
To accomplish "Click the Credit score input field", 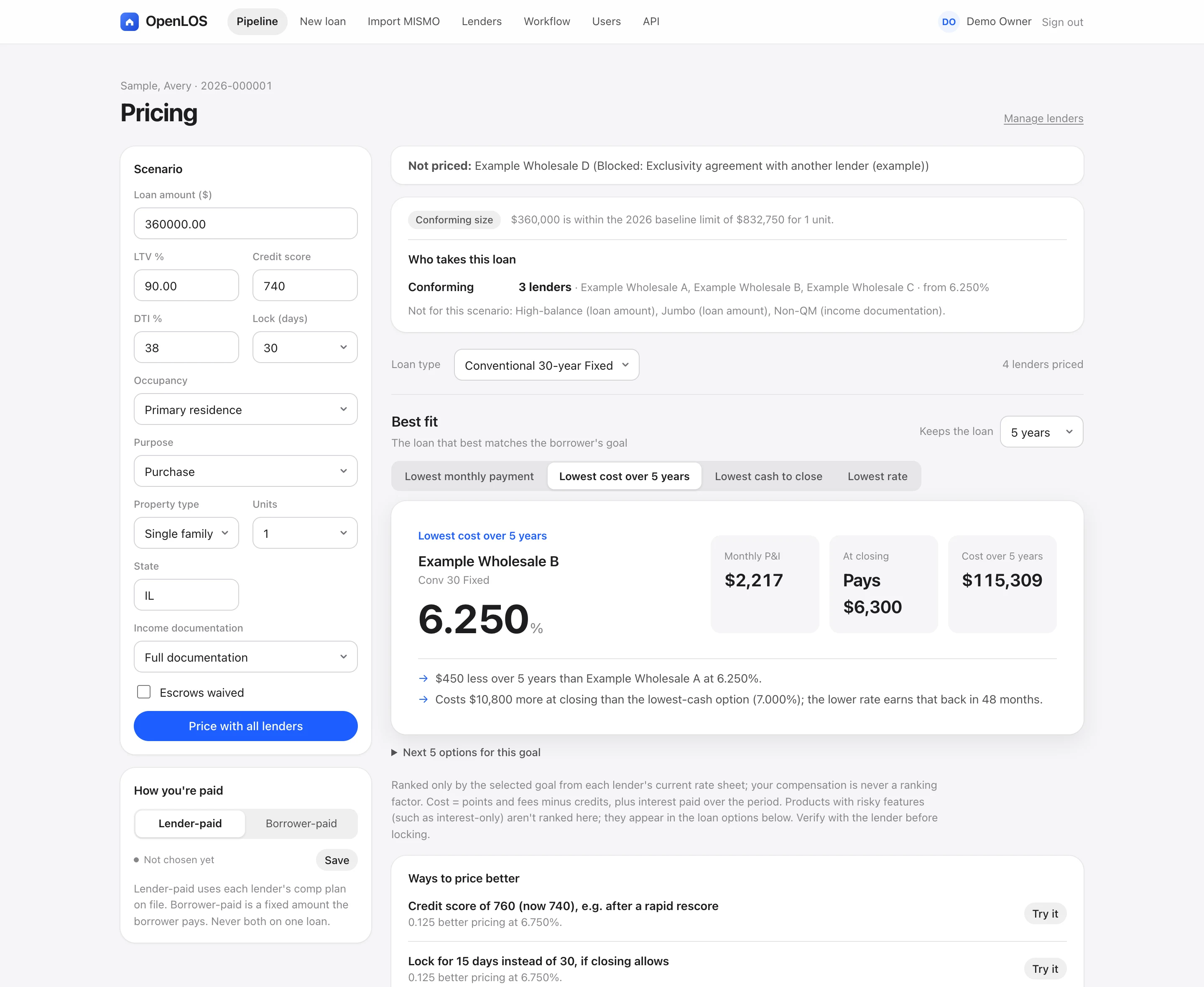I will tap(304, 285).
